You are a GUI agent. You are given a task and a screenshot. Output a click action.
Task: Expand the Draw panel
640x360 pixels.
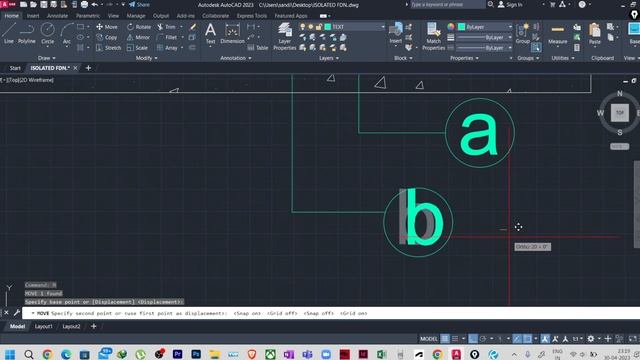coord(47,58)
